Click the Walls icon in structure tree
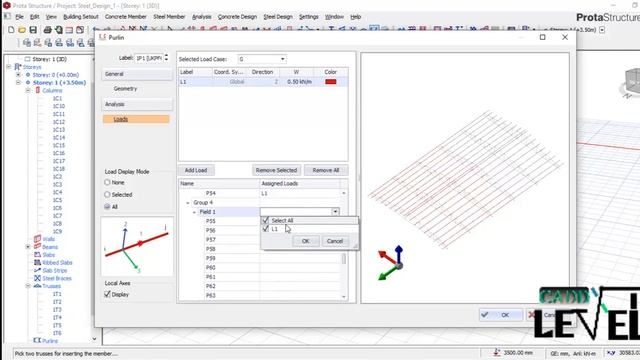 38,239
